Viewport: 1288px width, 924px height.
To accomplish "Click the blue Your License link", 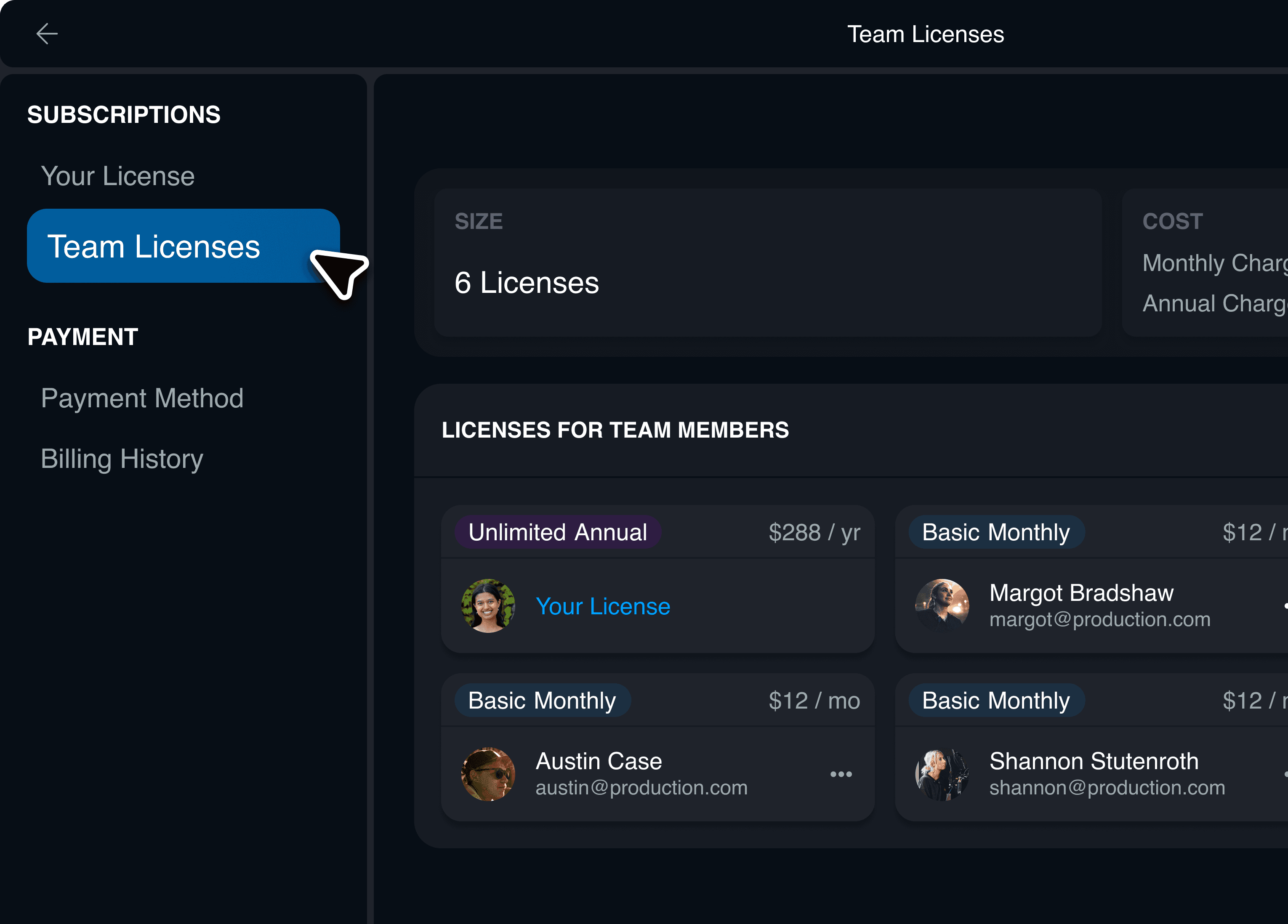I will click(x=603, y=606).
